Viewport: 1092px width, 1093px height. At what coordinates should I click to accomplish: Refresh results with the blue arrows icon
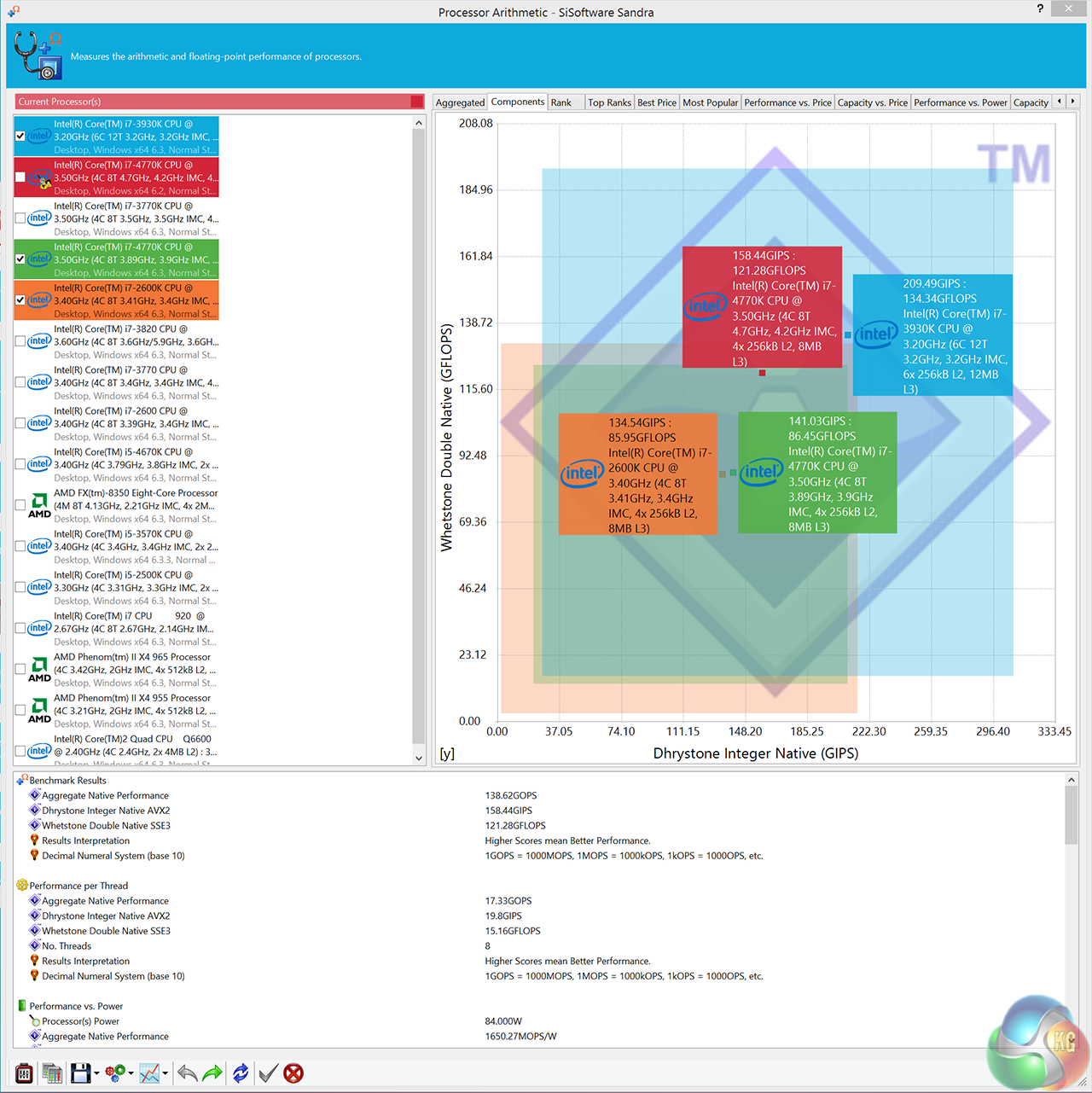[241, 1073]
